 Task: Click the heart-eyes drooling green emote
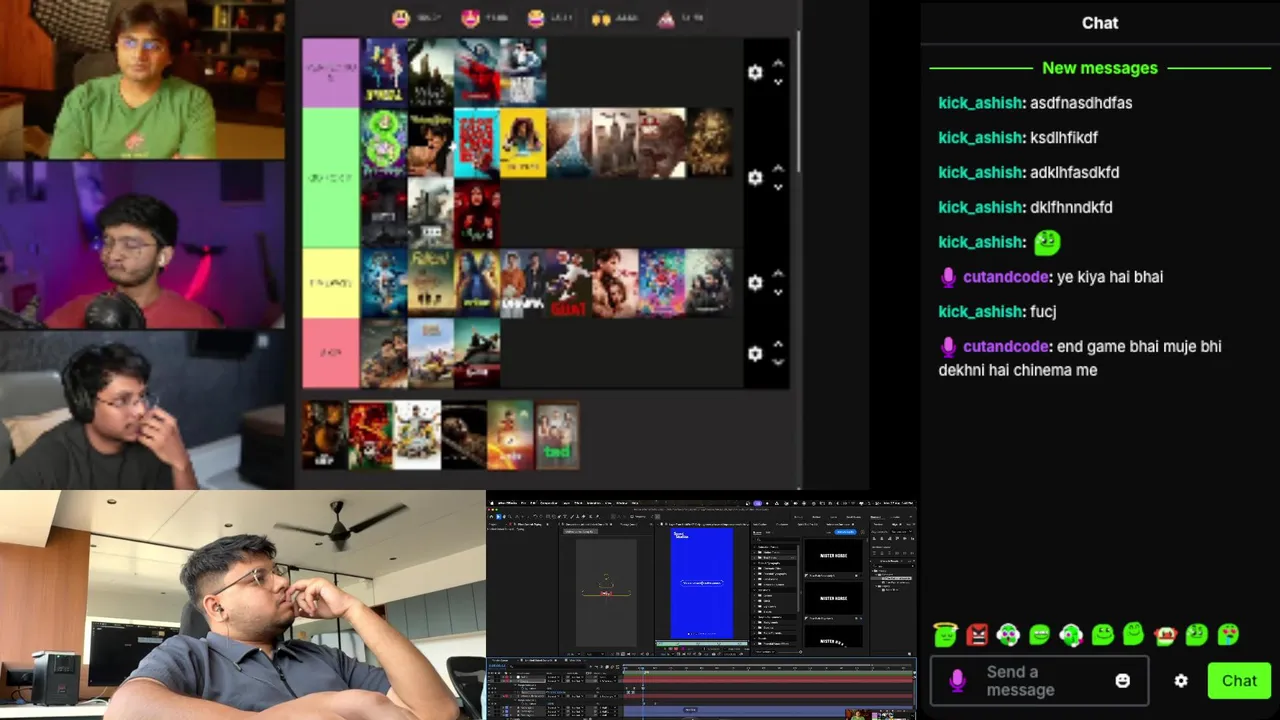click(x=1228, y=634)
